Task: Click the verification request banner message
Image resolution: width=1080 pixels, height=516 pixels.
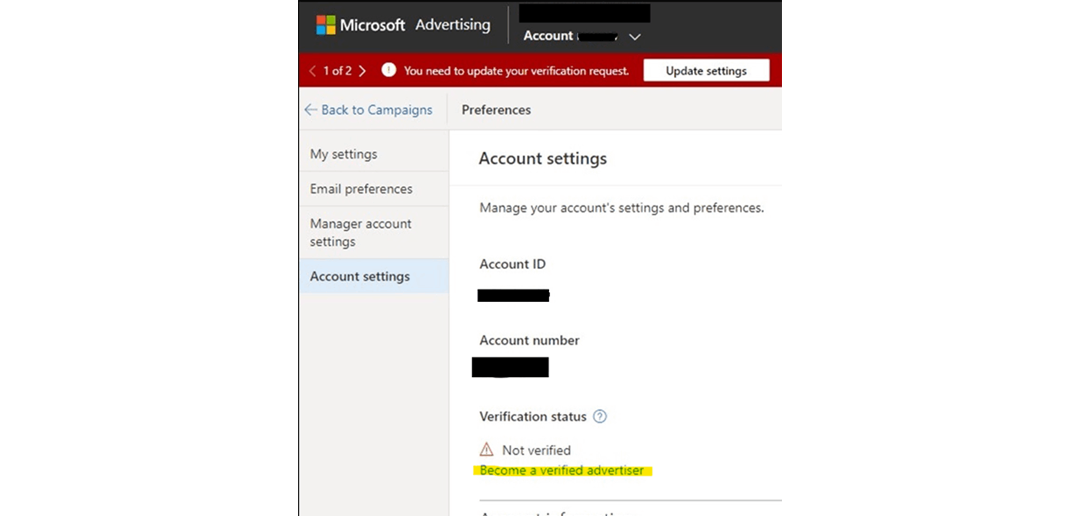Action: 517,71
